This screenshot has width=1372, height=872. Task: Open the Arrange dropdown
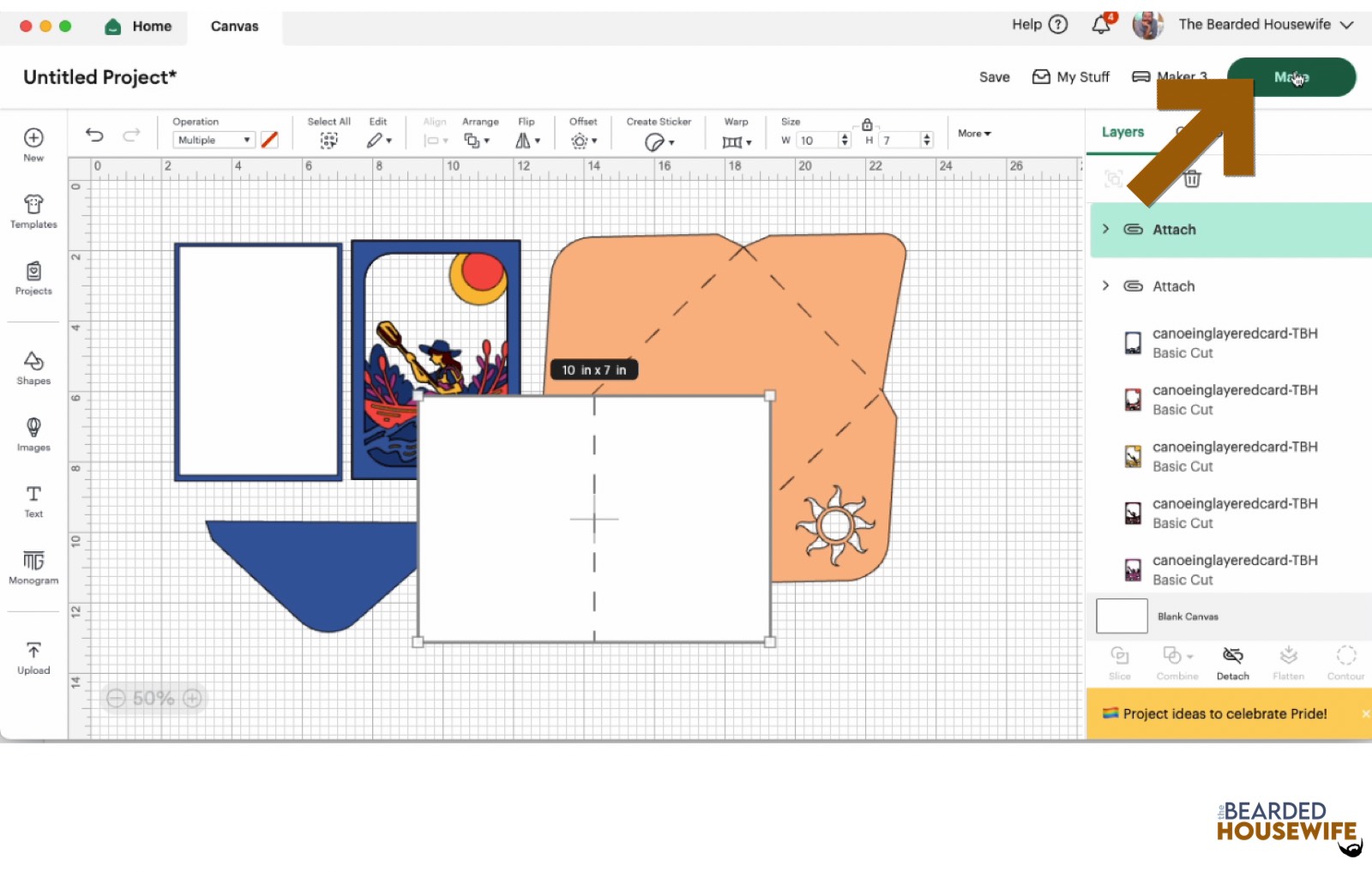(477, 141)
